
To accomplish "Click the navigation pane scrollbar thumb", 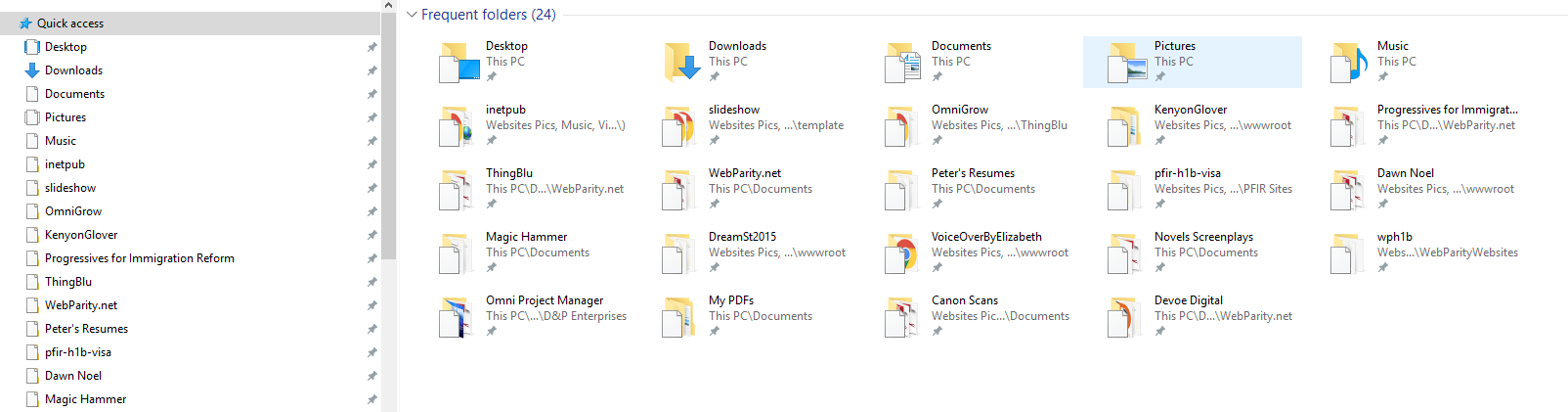I will pyautogui.click(x=389, y=137).
